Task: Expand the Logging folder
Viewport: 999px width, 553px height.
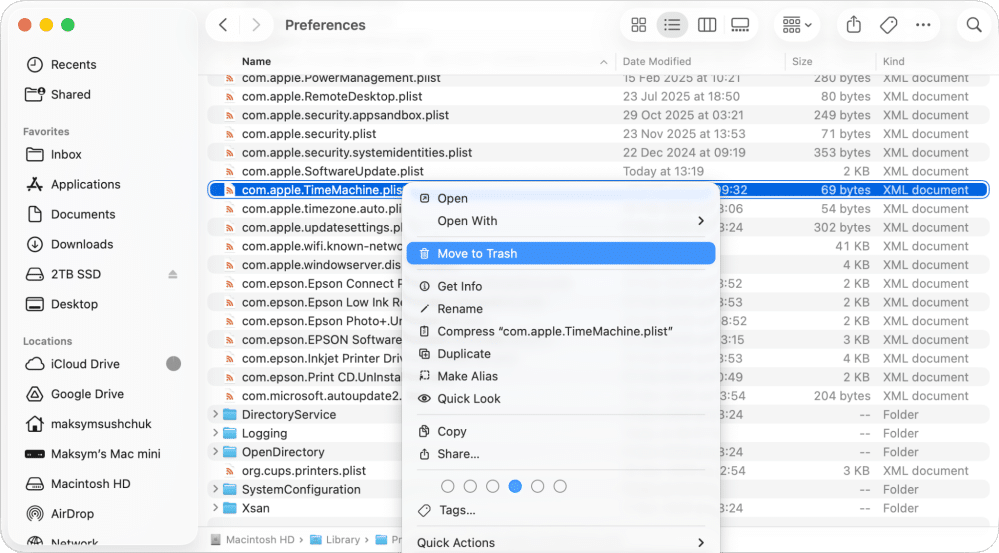Action: (215, 433)
